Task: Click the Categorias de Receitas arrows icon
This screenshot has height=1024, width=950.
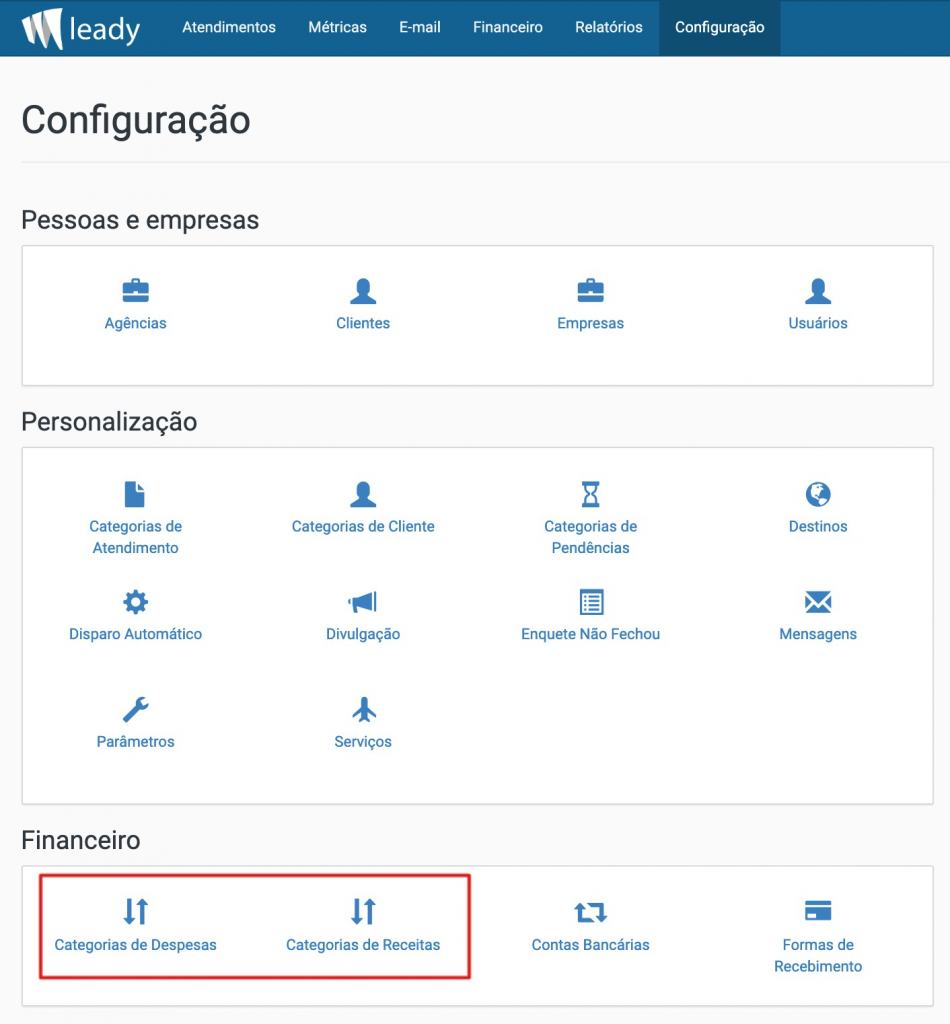Action: coord(363,912)
